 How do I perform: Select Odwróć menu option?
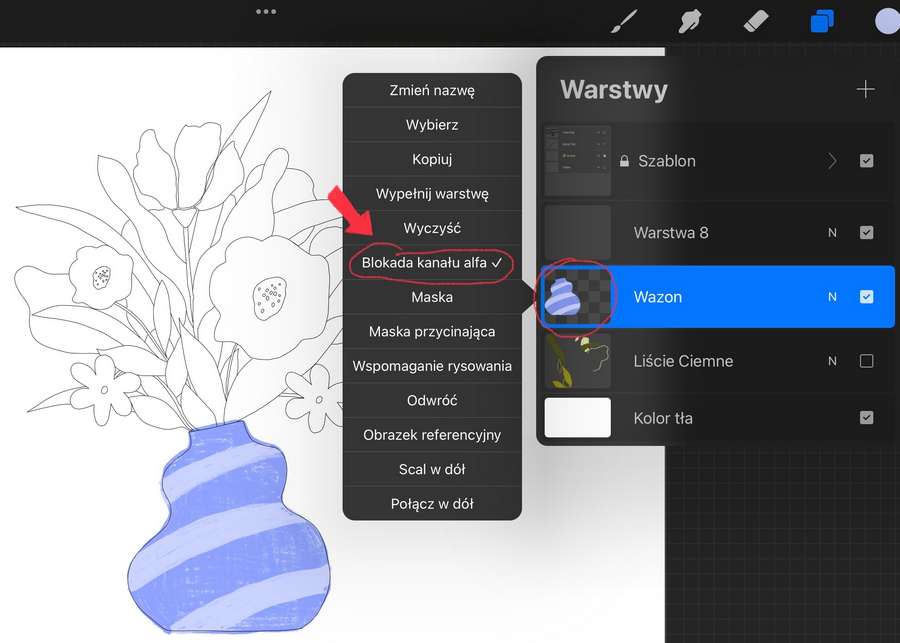tap(432, 400)
